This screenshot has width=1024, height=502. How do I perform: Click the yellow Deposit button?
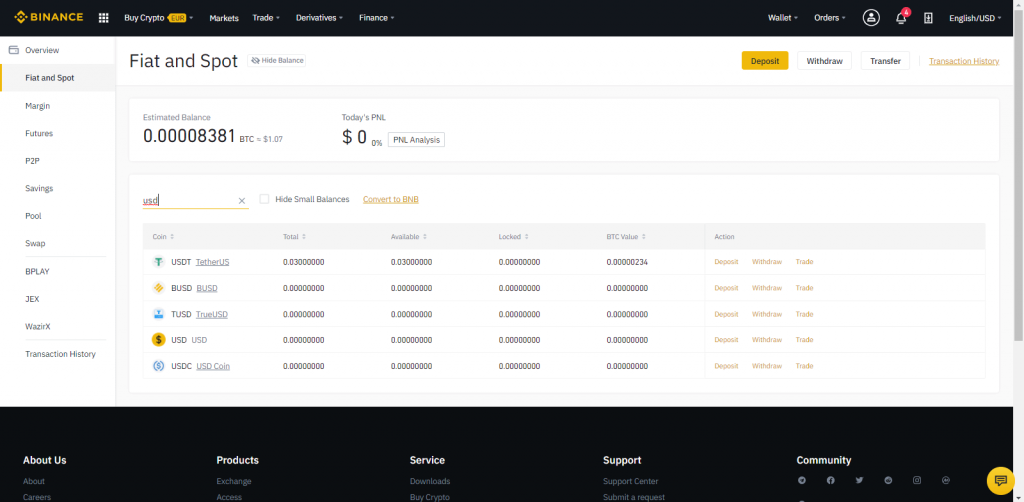click(x=765, y=61)
